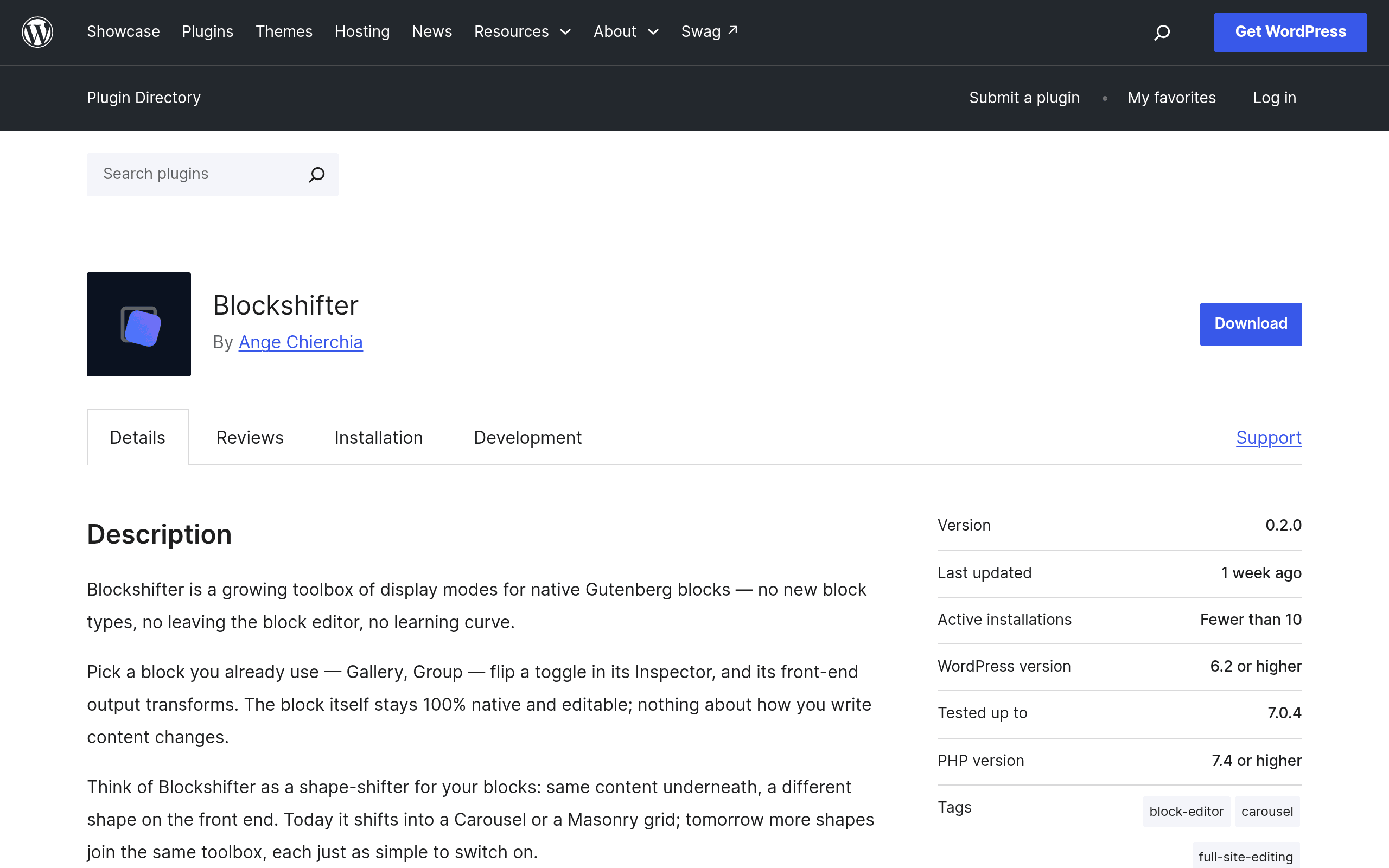
Task: Click the '1 week ago' last updated value
Action: (x=1261, y=573)
